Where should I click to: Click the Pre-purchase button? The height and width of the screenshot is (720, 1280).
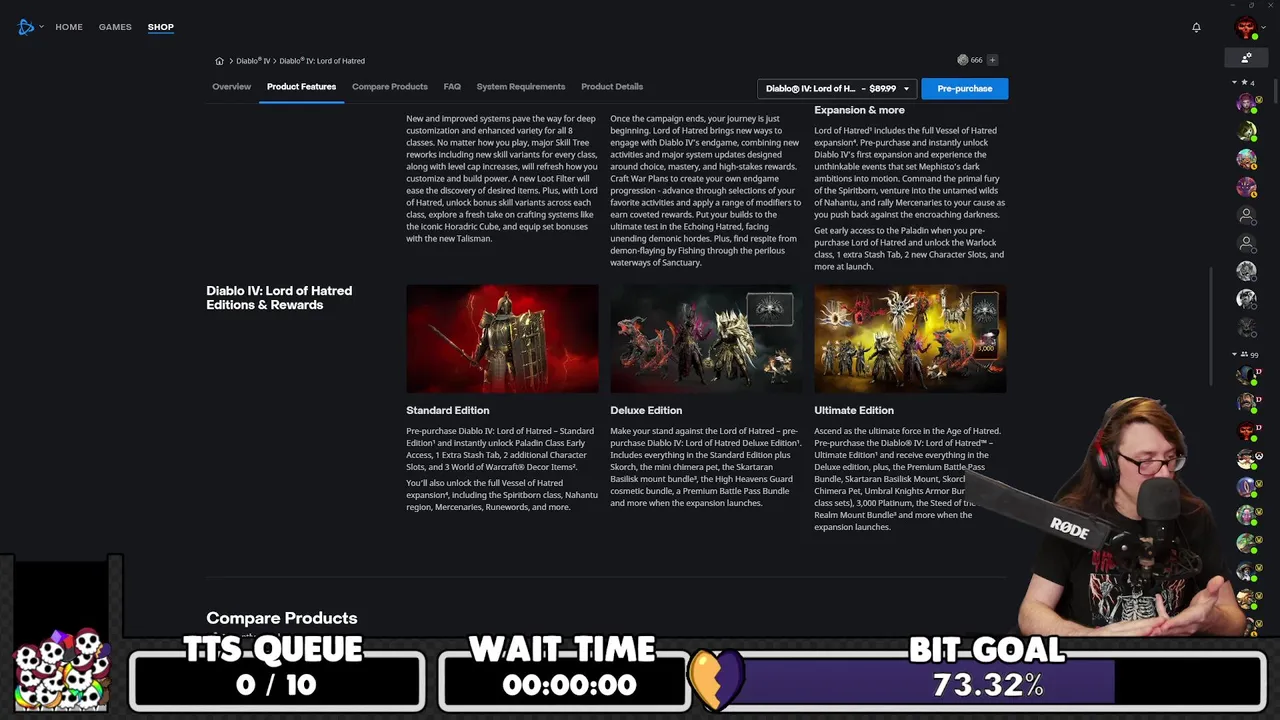[964, 89]
